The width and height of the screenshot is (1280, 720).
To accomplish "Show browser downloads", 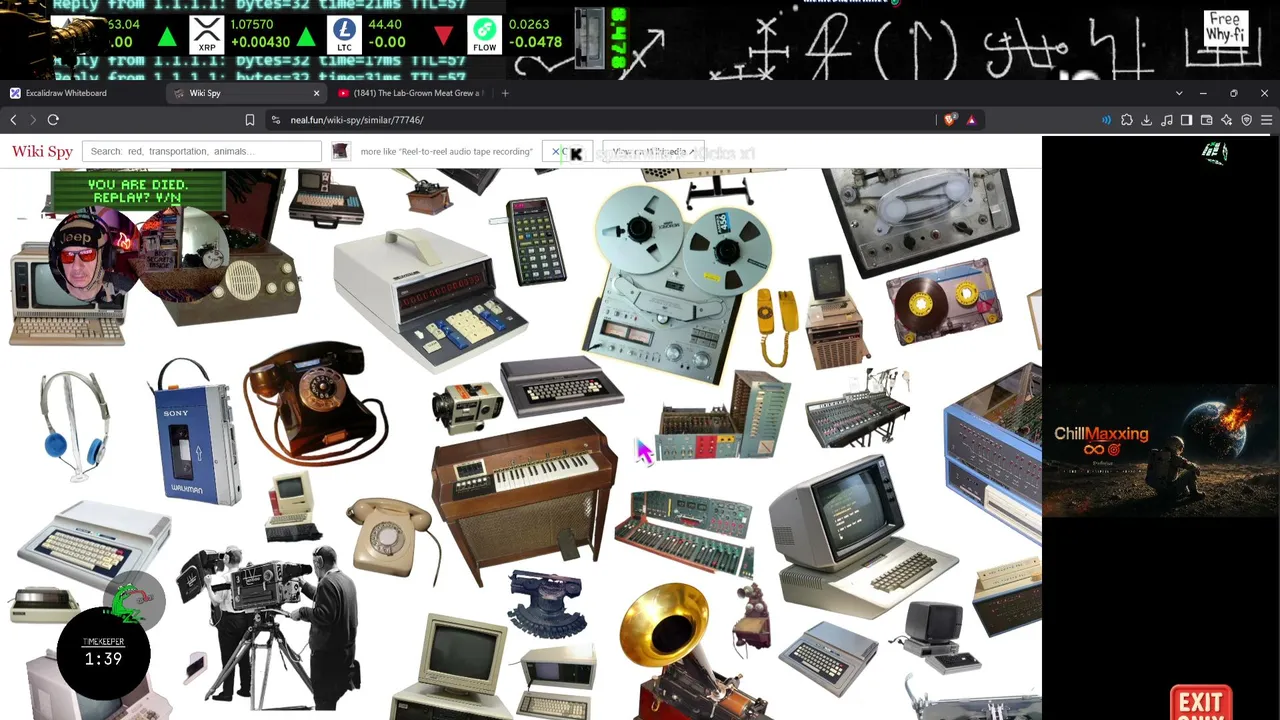I will coord(1147,120).
